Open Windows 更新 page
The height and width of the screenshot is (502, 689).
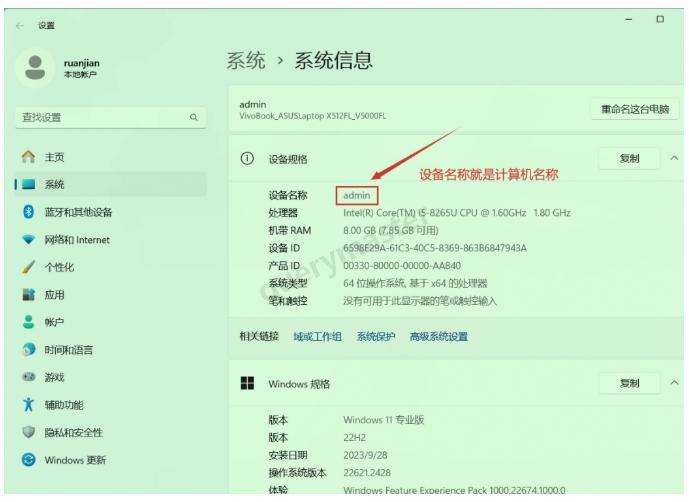tap(111, 460)
